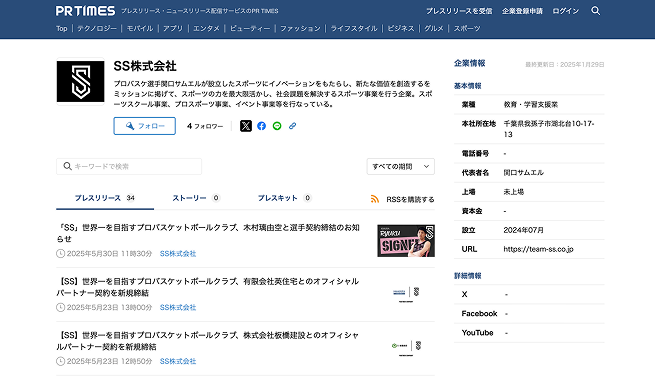Click the SS株式会社 page heading
Screen dimensions: 655x376
click(145, 66)
